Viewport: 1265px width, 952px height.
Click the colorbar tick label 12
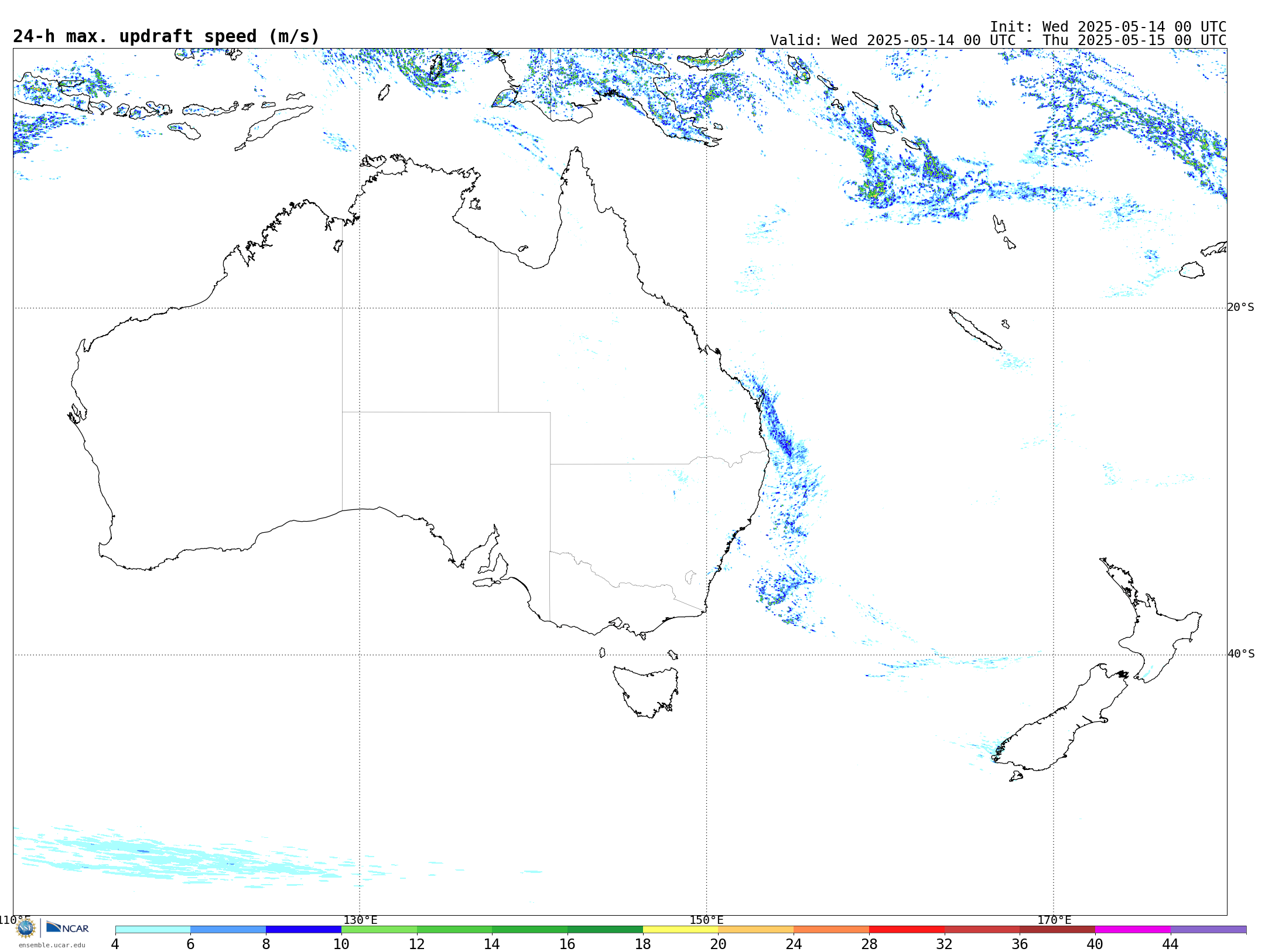pyautogui.click(x=417, y=944)
